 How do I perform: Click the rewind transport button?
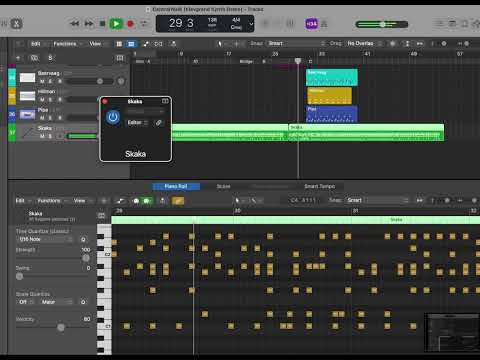click(x=74, y=24)
